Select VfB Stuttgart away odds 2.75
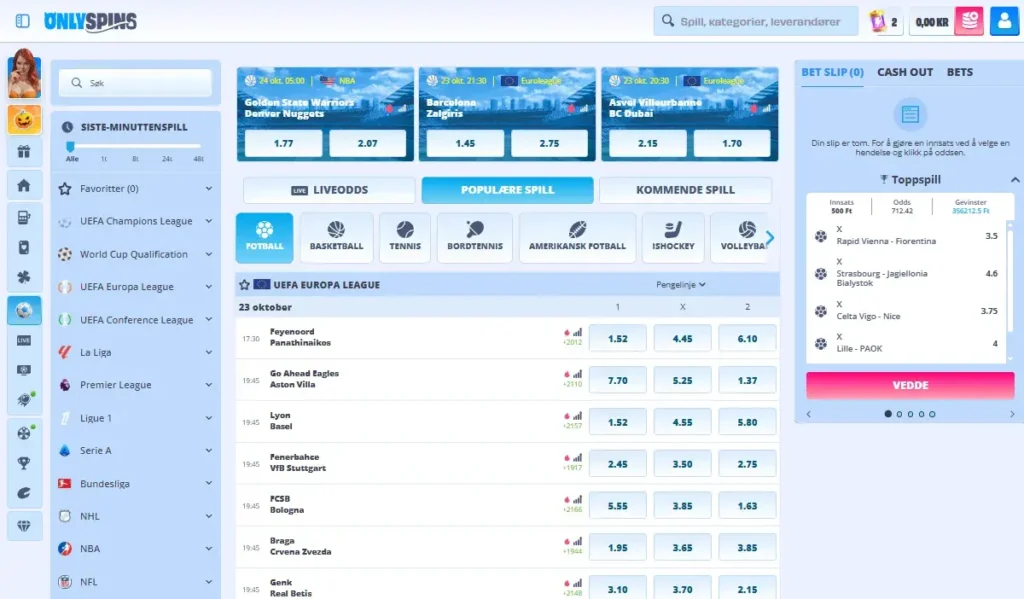 click(747, 464)
